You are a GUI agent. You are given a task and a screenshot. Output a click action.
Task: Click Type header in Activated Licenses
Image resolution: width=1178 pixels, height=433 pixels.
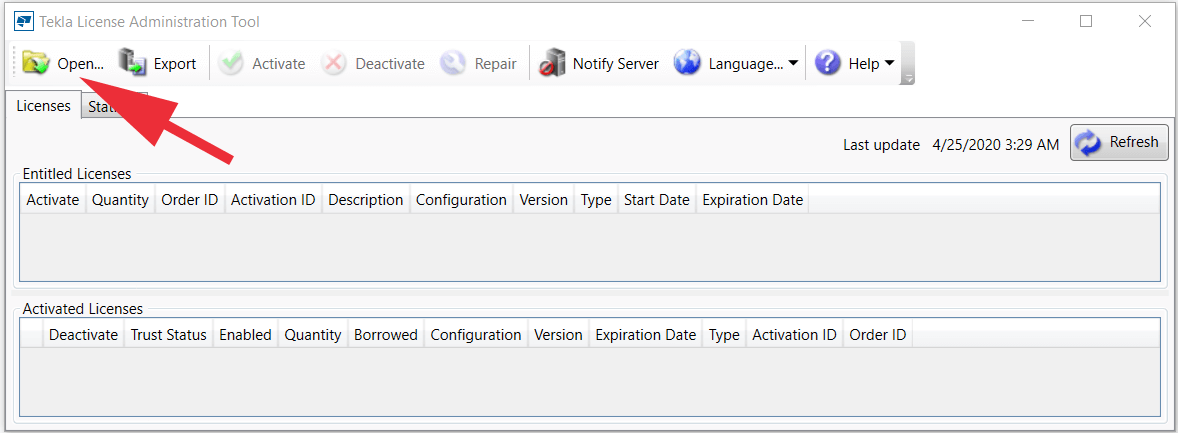pyautogui.click(x=724, y=335)
